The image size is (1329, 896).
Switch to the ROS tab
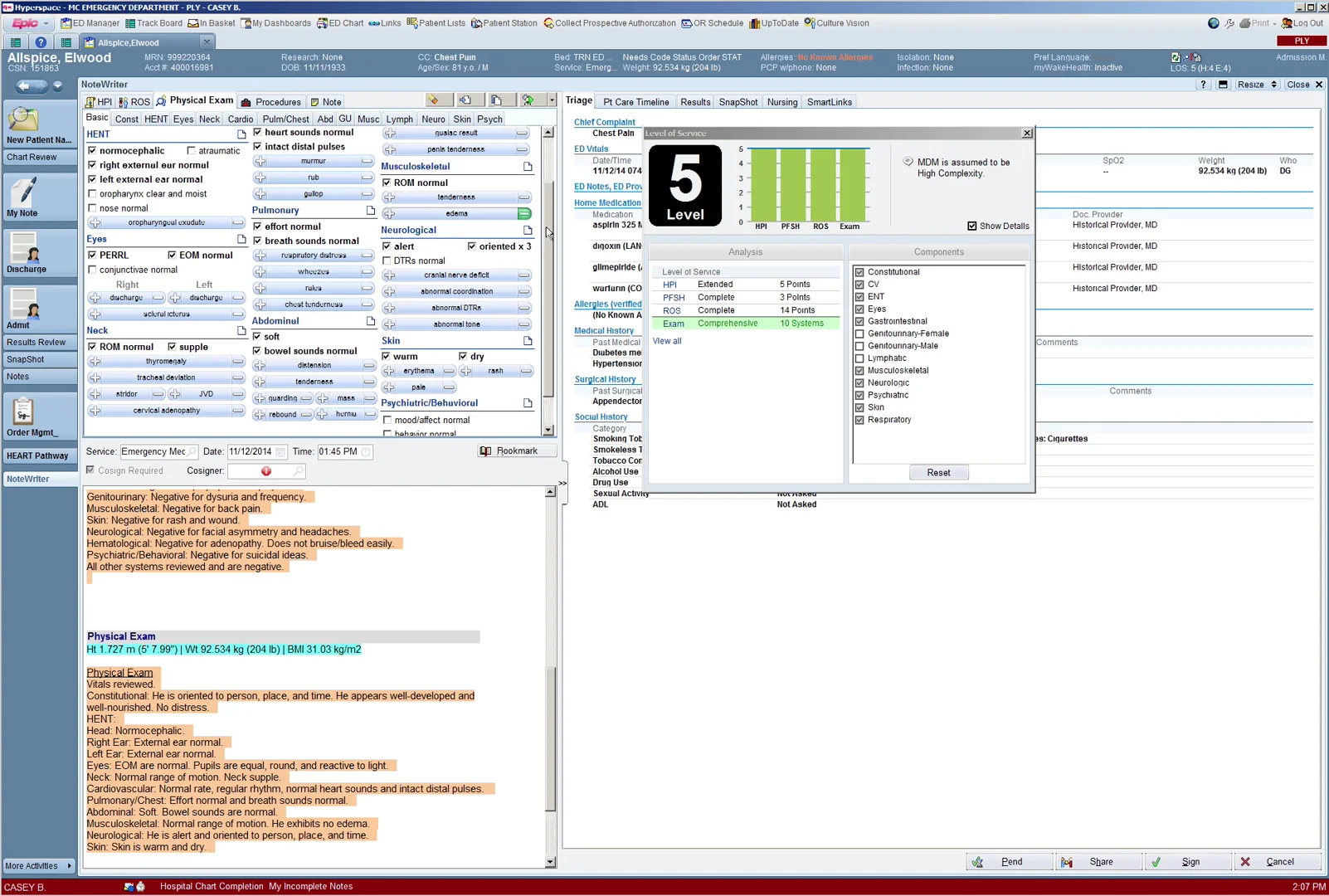click(134, 102)
